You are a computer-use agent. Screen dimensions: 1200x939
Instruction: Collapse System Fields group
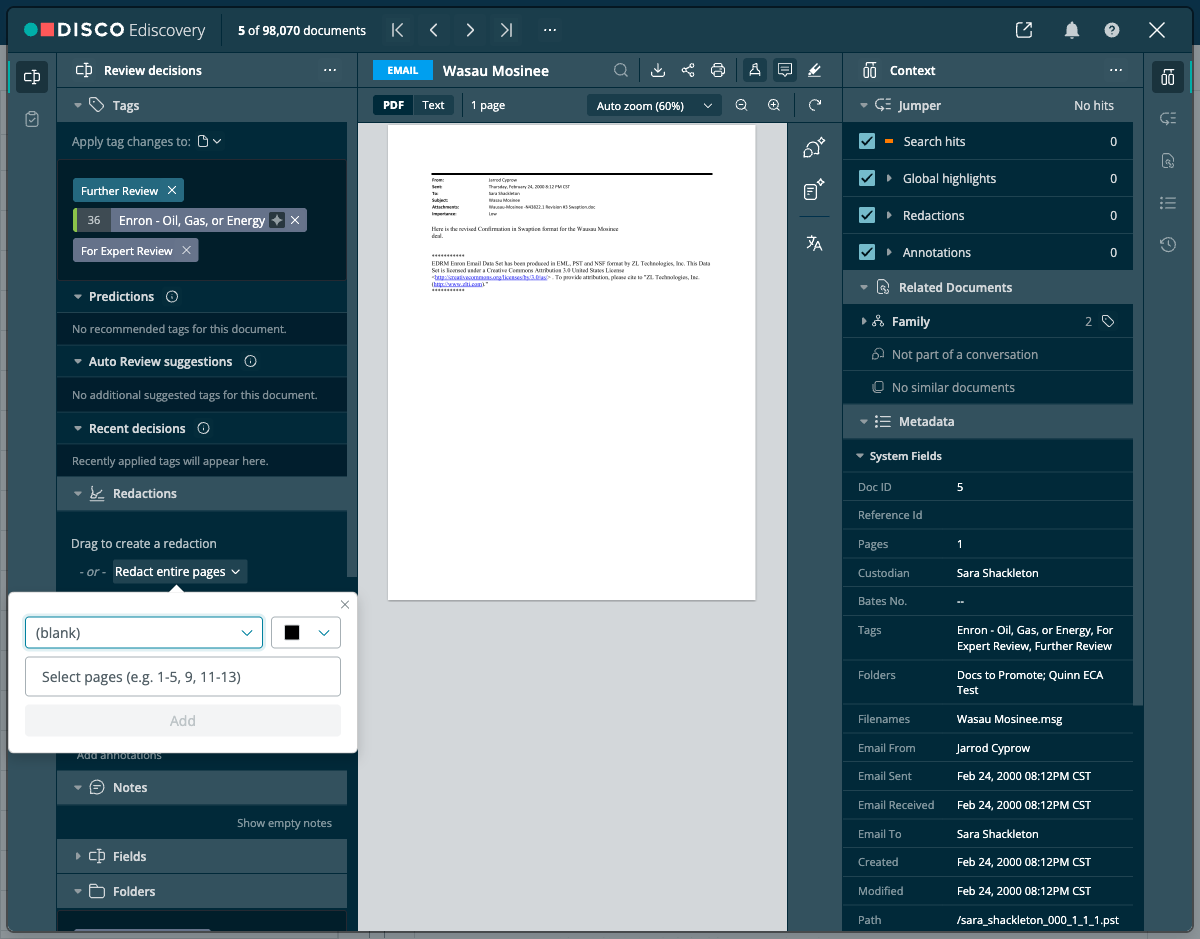point(859,456)
